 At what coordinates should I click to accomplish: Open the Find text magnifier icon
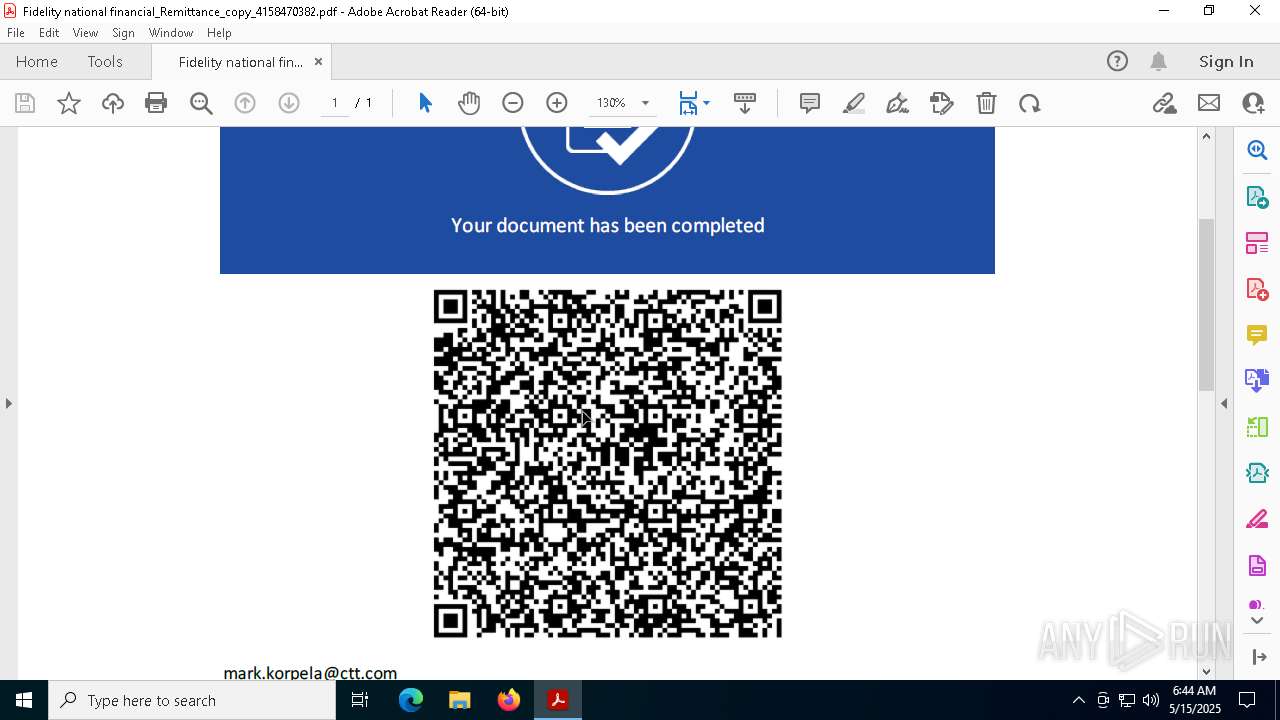(x=201, y=103)
